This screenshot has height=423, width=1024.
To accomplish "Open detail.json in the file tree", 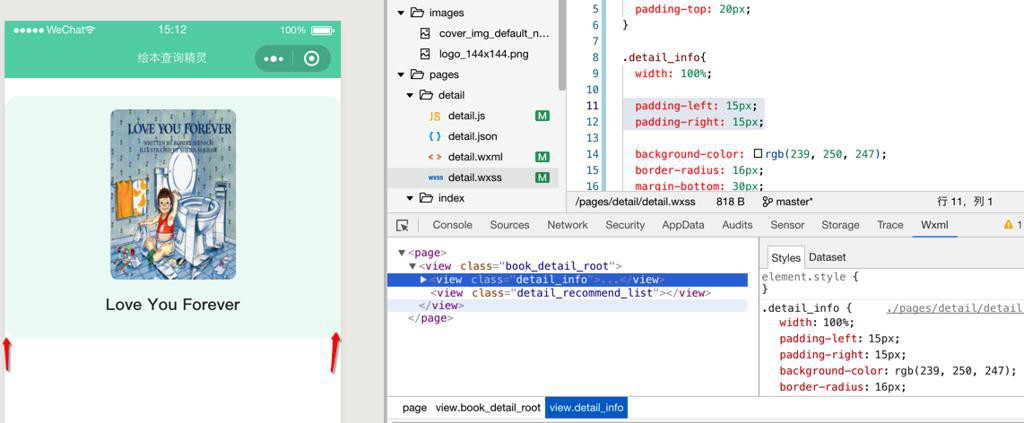I will point(473,136).
